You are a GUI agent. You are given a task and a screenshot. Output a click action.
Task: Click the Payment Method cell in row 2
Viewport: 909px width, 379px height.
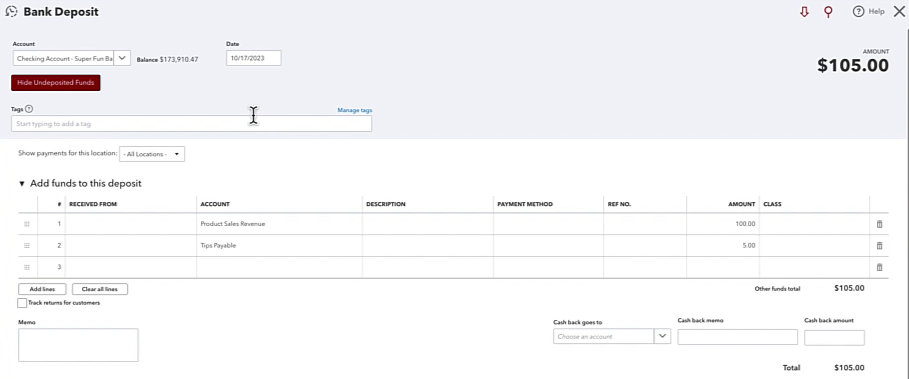pos(548,246)
